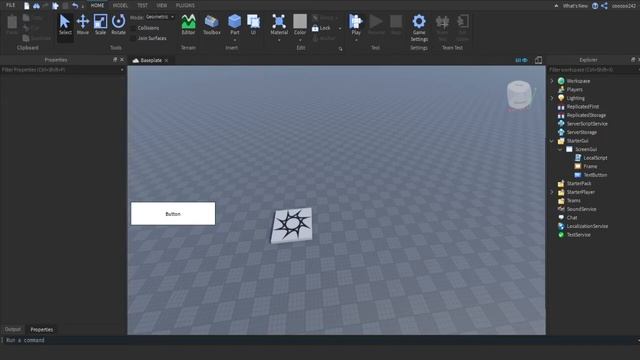The image size is (640, 360).
Task: Undock the Properties panel
Action: (x=115, y=60)
